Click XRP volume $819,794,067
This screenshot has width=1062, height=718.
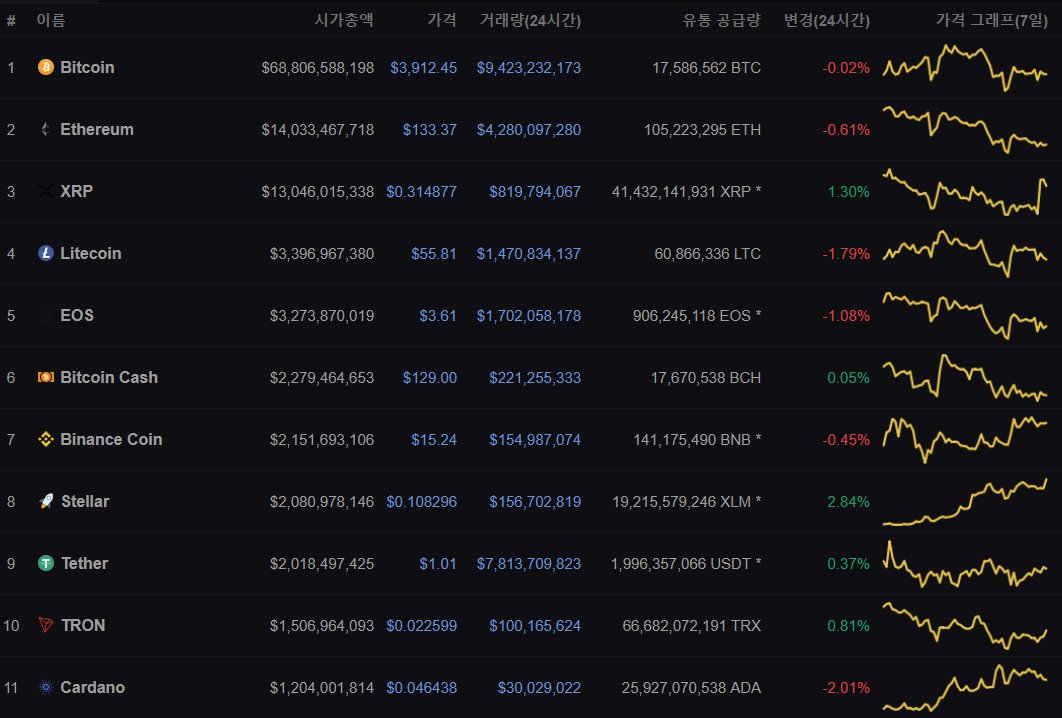tap(535, 192)
